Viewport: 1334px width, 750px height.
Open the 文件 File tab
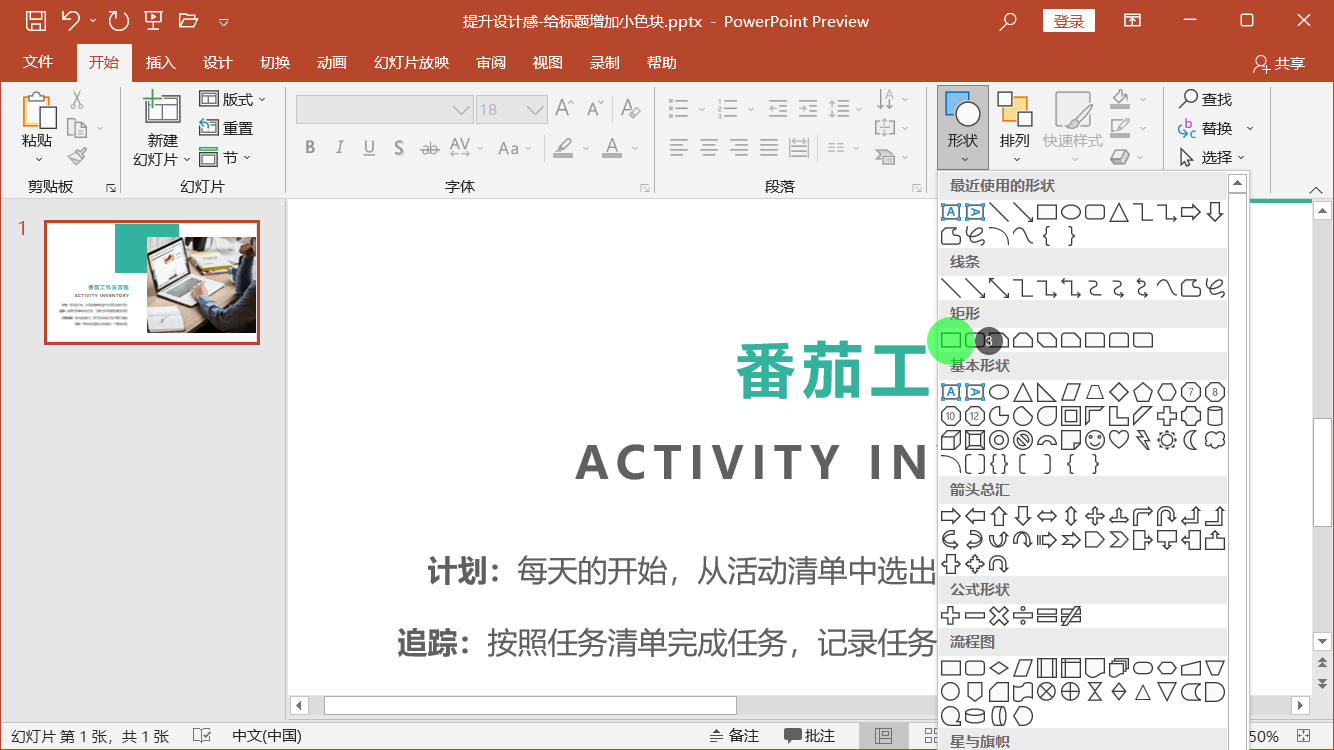click(x=38, y=62)
